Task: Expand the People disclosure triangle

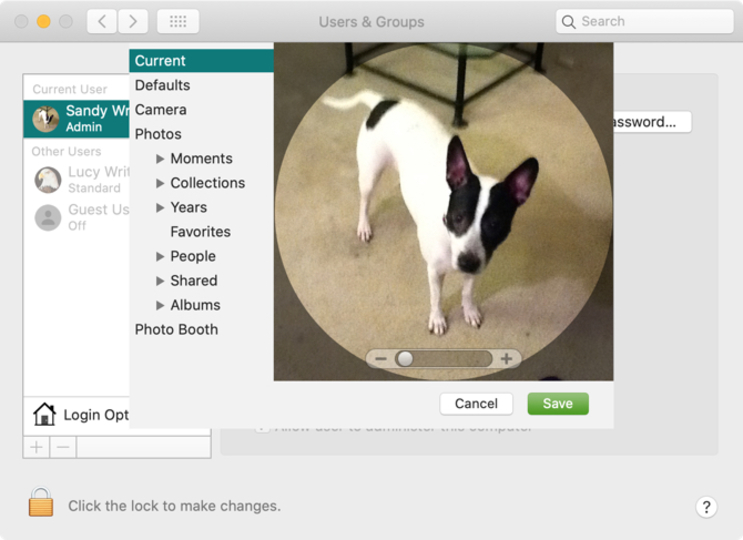Action: click(160, 256)
